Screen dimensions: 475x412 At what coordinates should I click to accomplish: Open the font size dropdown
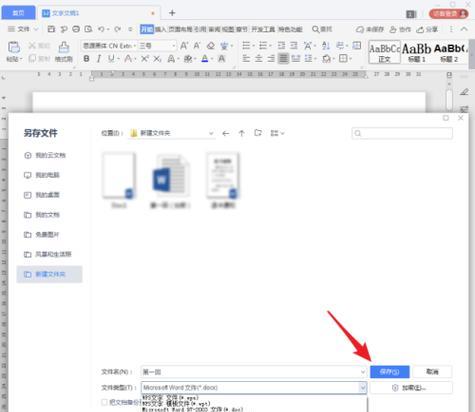[x=173, y=46]
